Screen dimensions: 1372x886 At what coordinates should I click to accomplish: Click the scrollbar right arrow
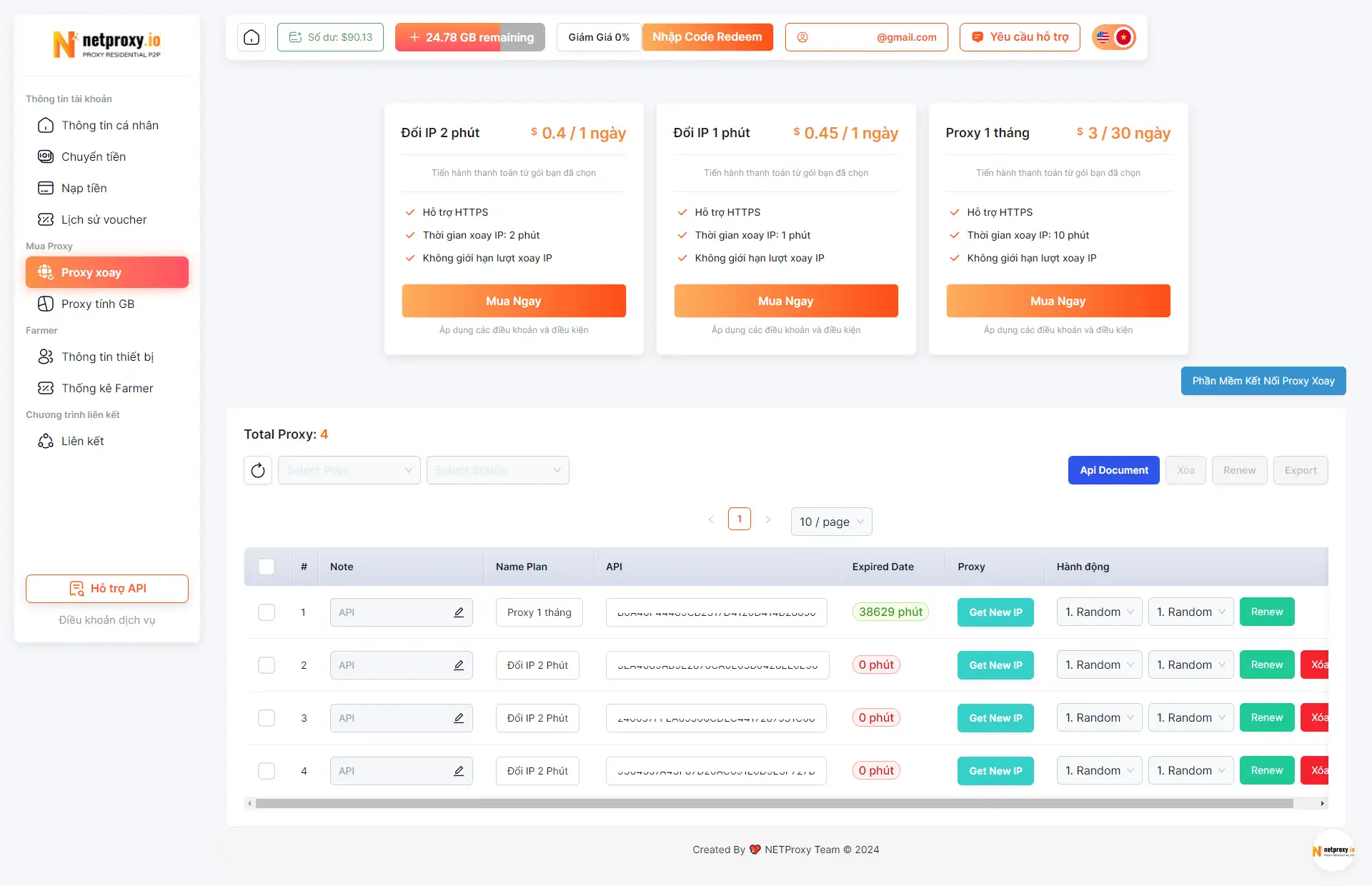click(x=1323, y=804)
